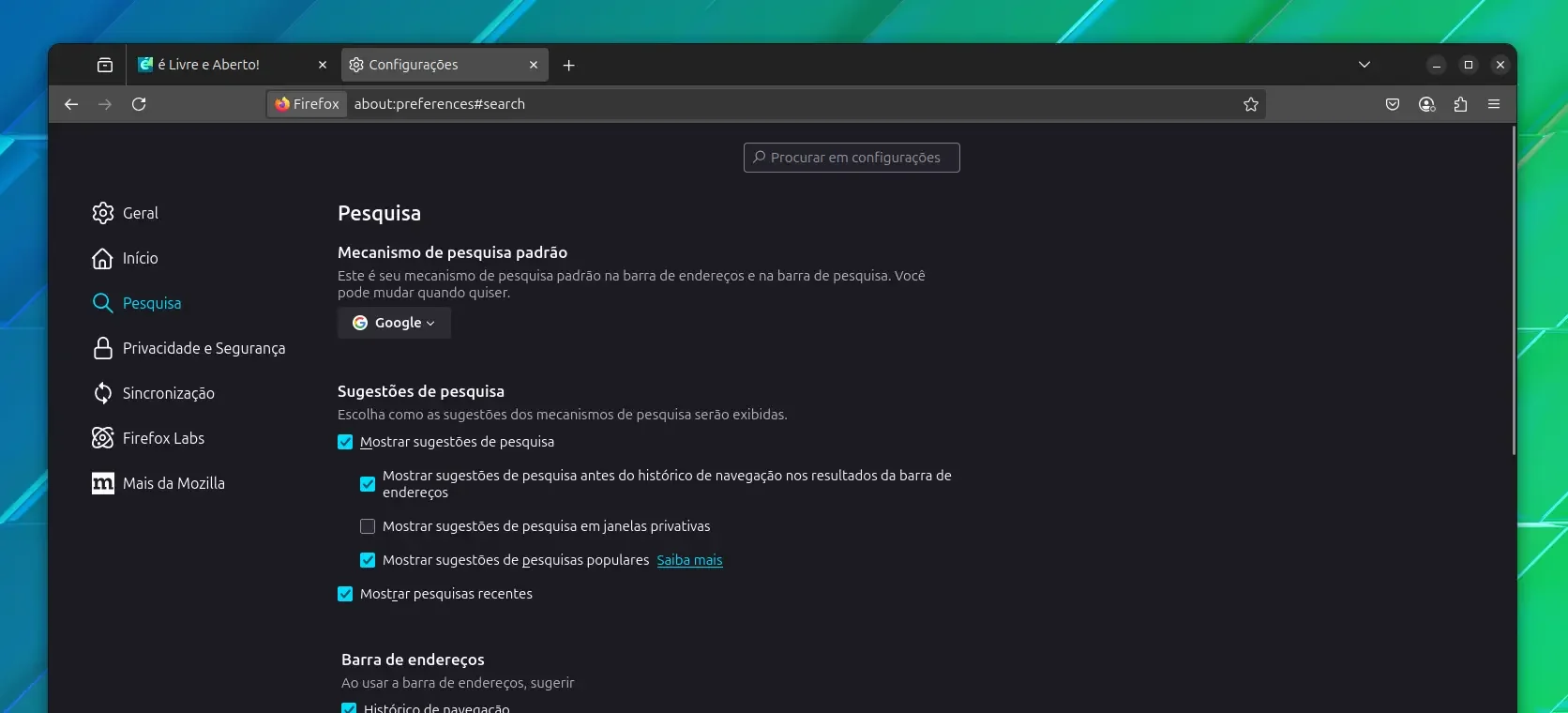Click 'Mecanismo de pesquisa padrão' heading
Viewport: 1568px width, 713px height.
452,252
